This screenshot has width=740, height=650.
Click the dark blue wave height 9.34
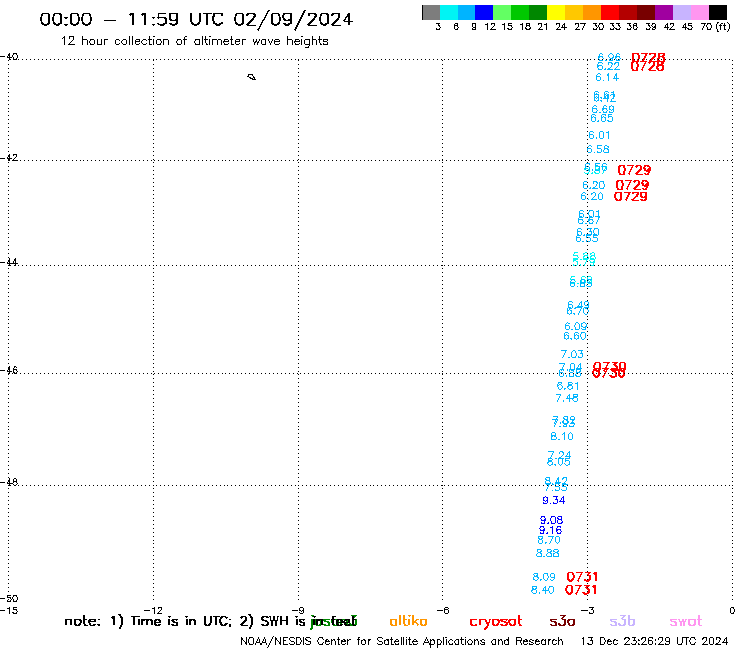pos(554,500)
